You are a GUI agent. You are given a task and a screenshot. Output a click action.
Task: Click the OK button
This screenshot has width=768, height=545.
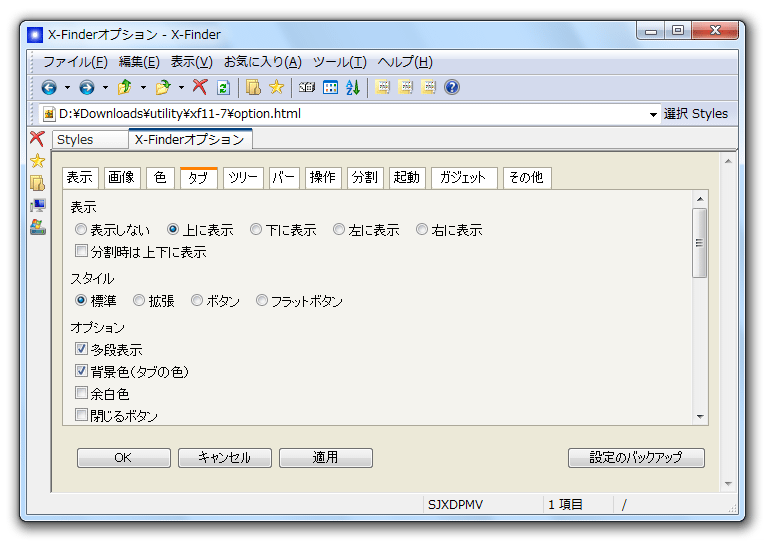[123, 457]
